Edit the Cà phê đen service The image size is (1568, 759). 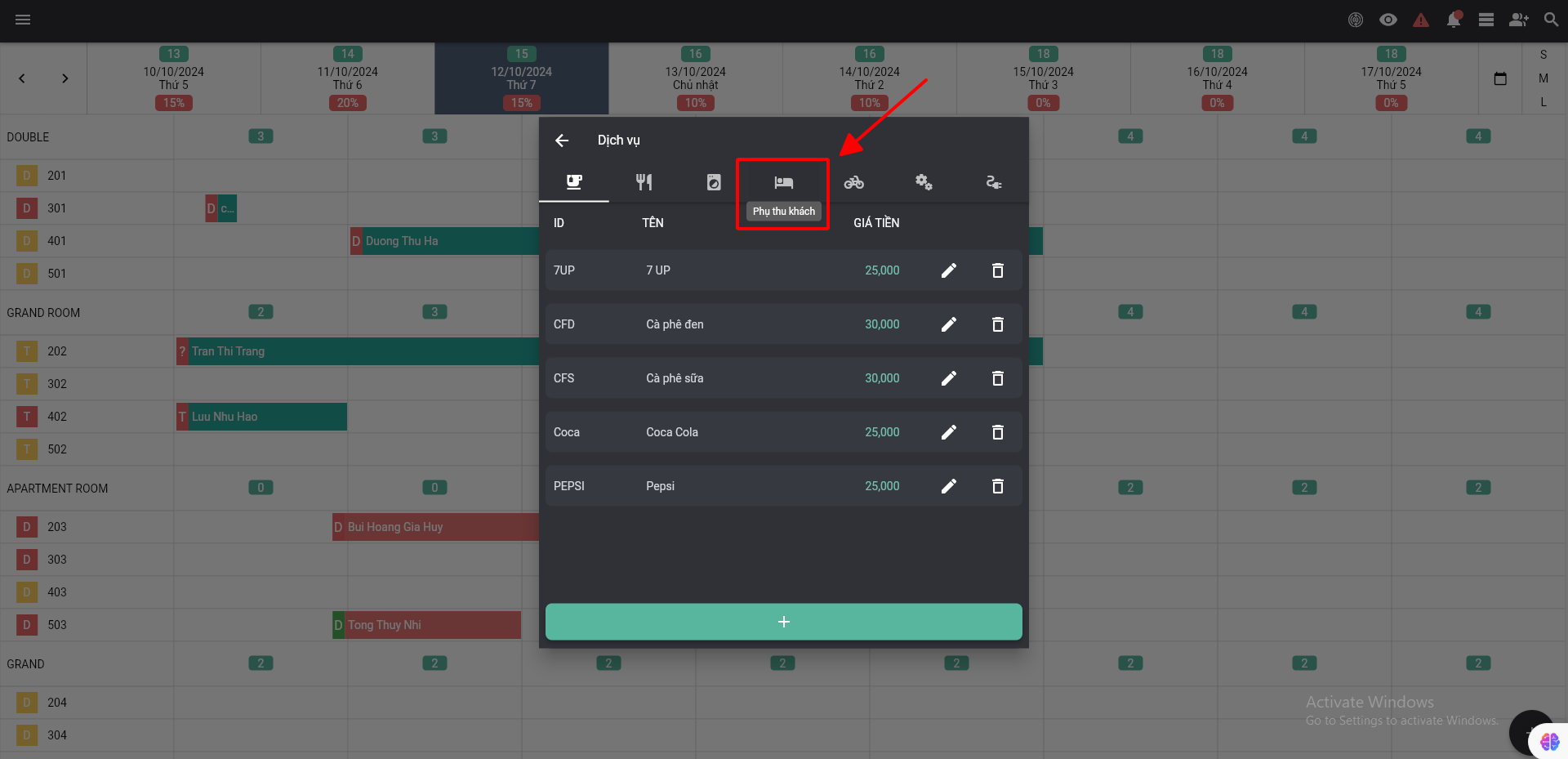[949, 324]
